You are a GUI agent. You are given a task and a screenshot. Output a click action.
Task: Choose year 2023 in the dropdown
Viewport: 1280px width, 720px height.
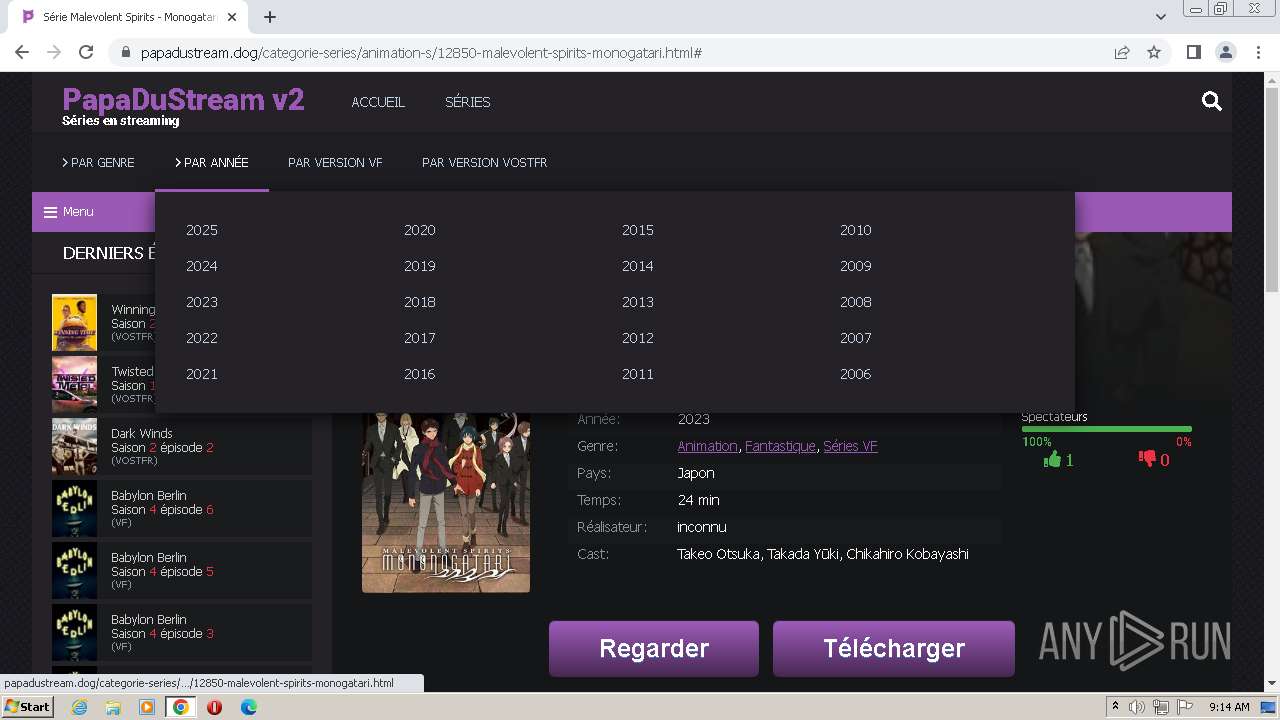click(201, 302)
